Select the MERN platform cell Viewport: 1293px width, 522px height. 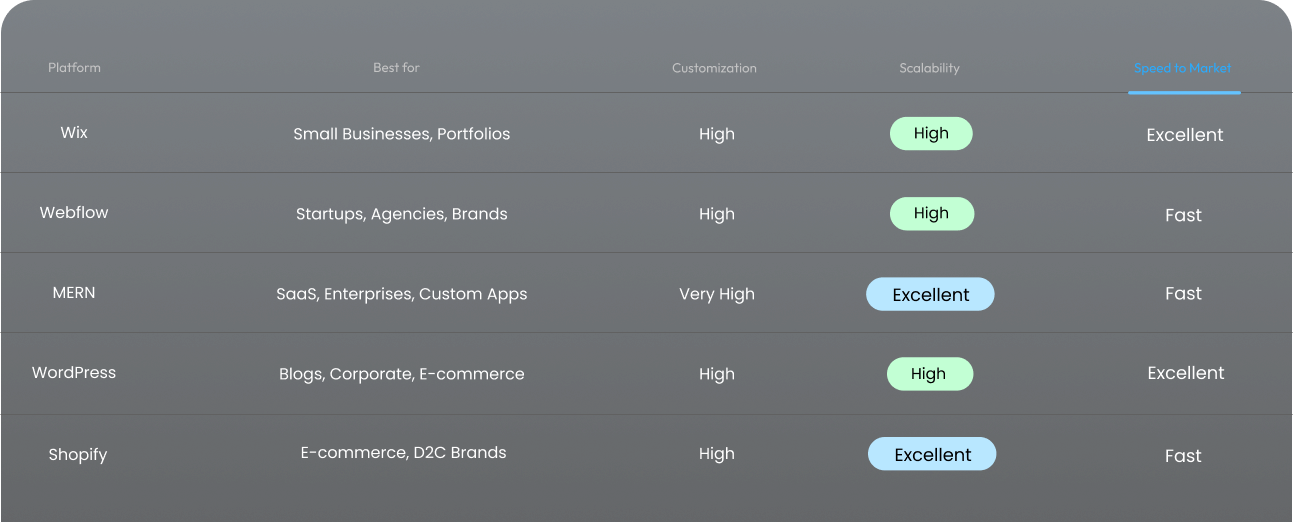(74, 293)
